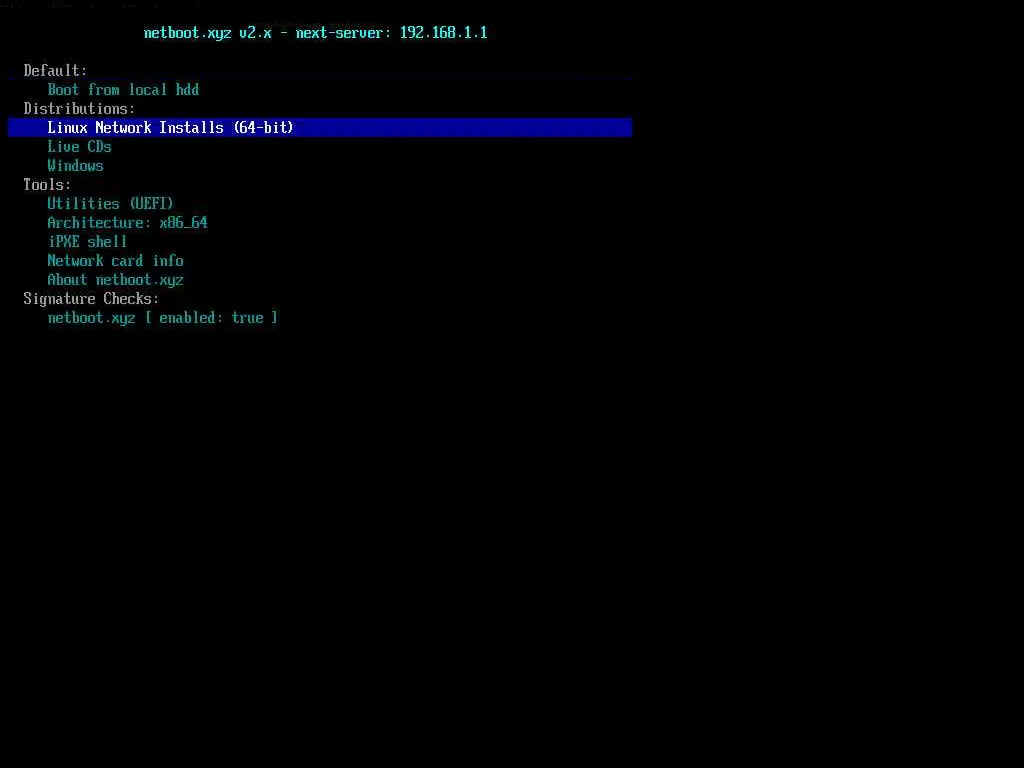The image size is (1024, 768).
Task: Select Boot from local hdd entry
Action: point(123,89)
